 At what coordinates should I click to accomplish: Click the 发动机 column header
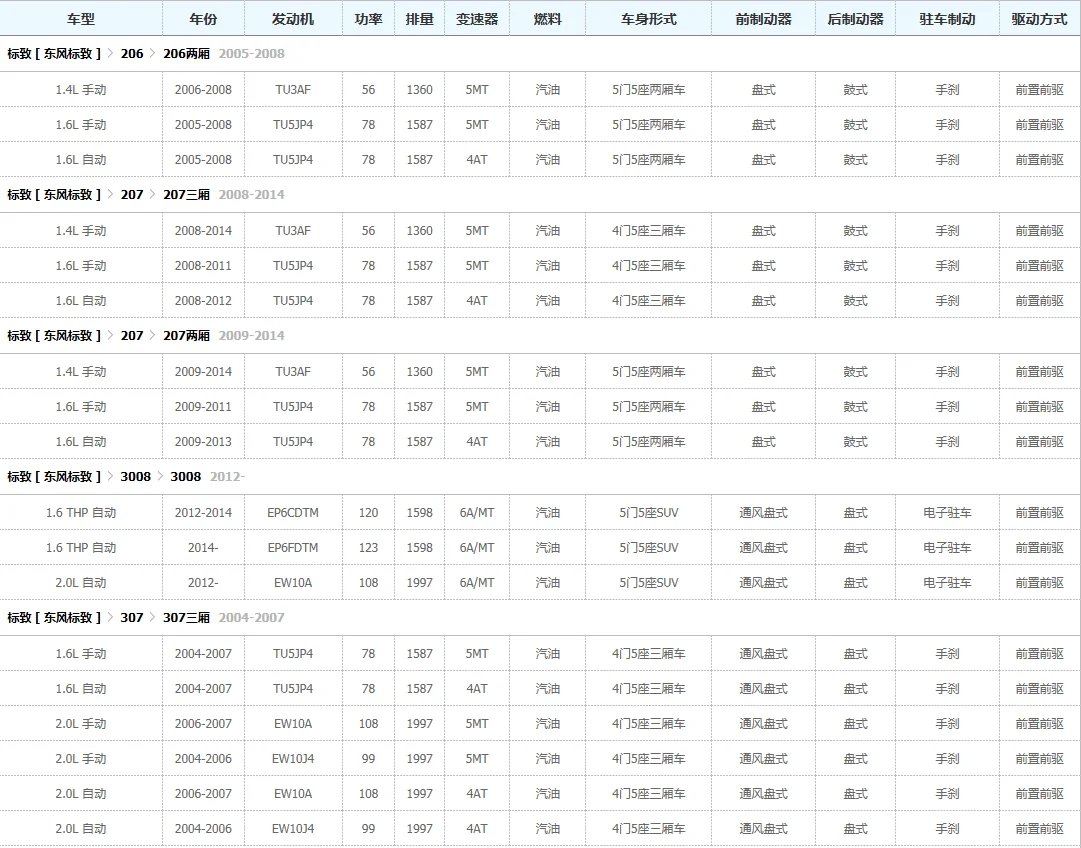292,19
